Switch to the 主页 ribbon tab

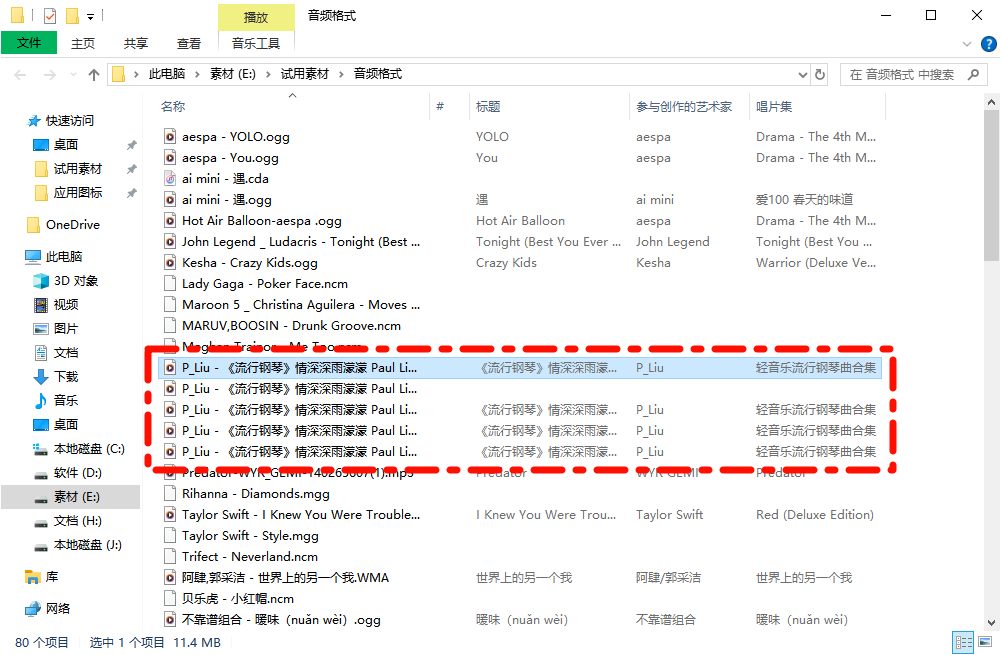(82, 43)
